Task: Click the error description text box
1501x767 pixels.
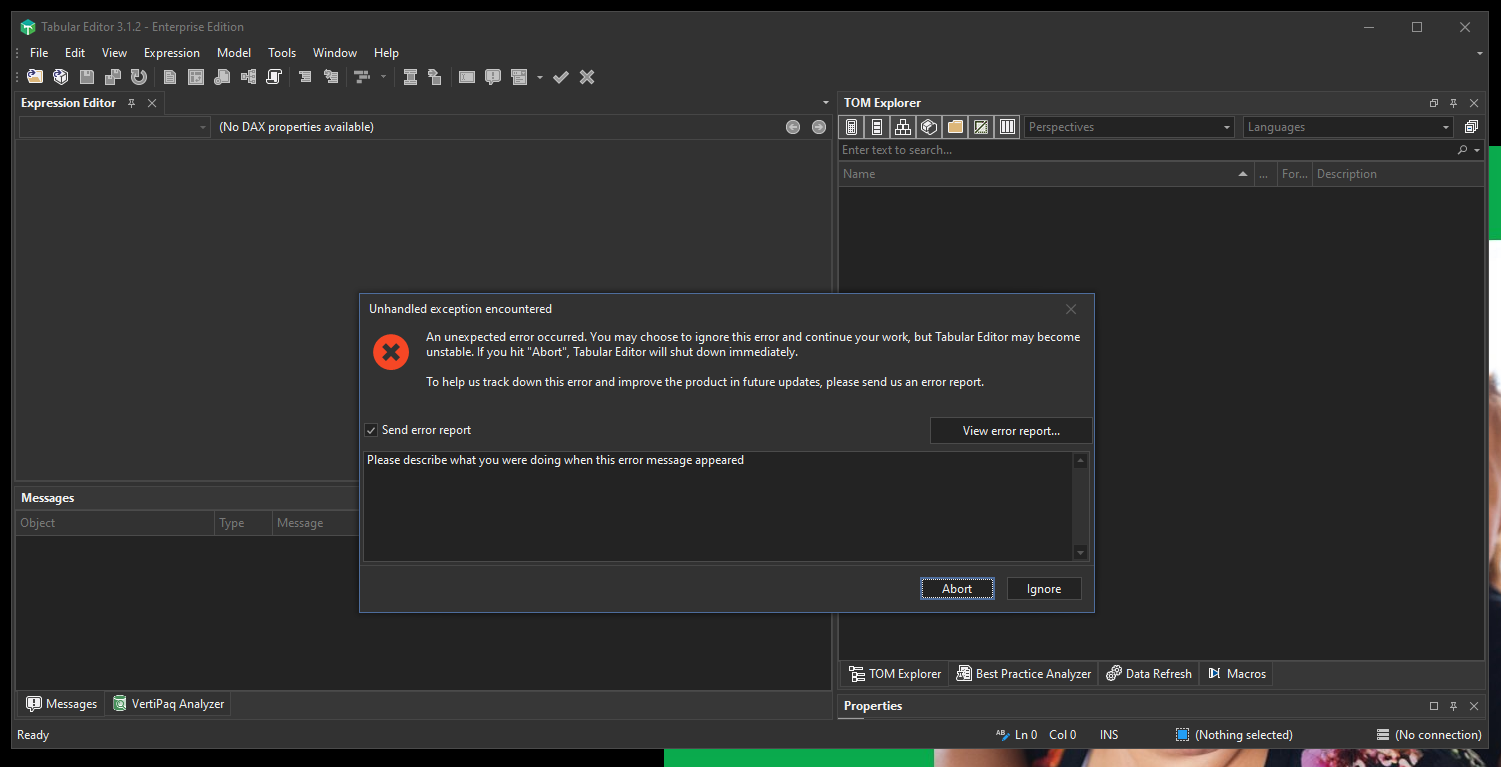Action: 719,506
